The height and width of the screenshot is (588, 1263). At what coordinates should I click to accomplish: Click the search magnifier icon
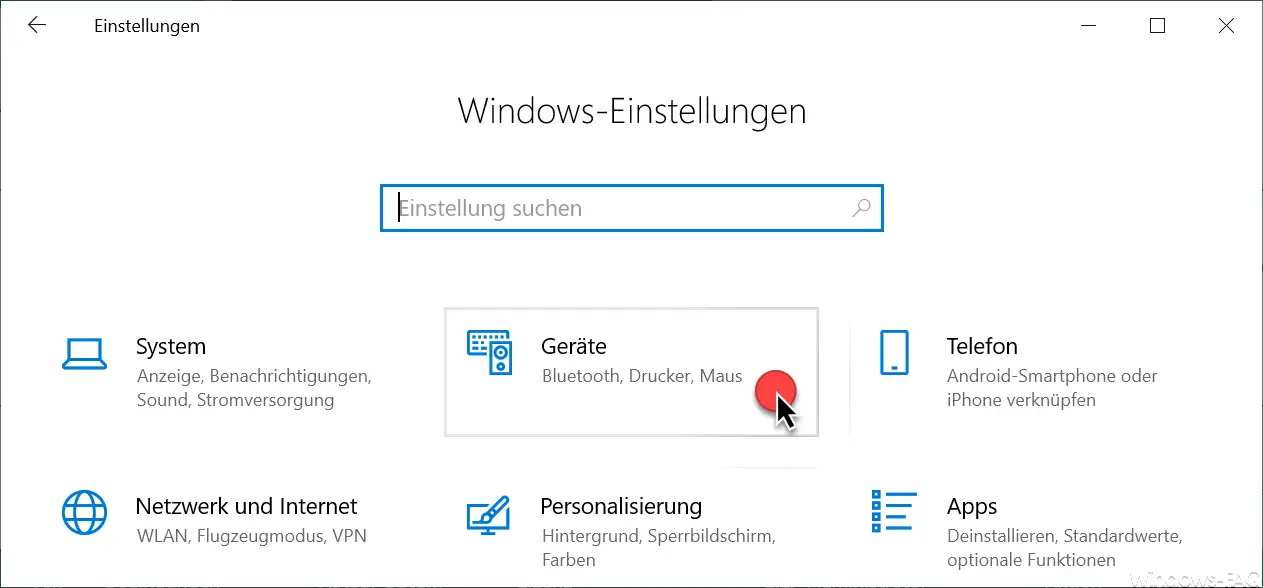click(x=861, y=208)
